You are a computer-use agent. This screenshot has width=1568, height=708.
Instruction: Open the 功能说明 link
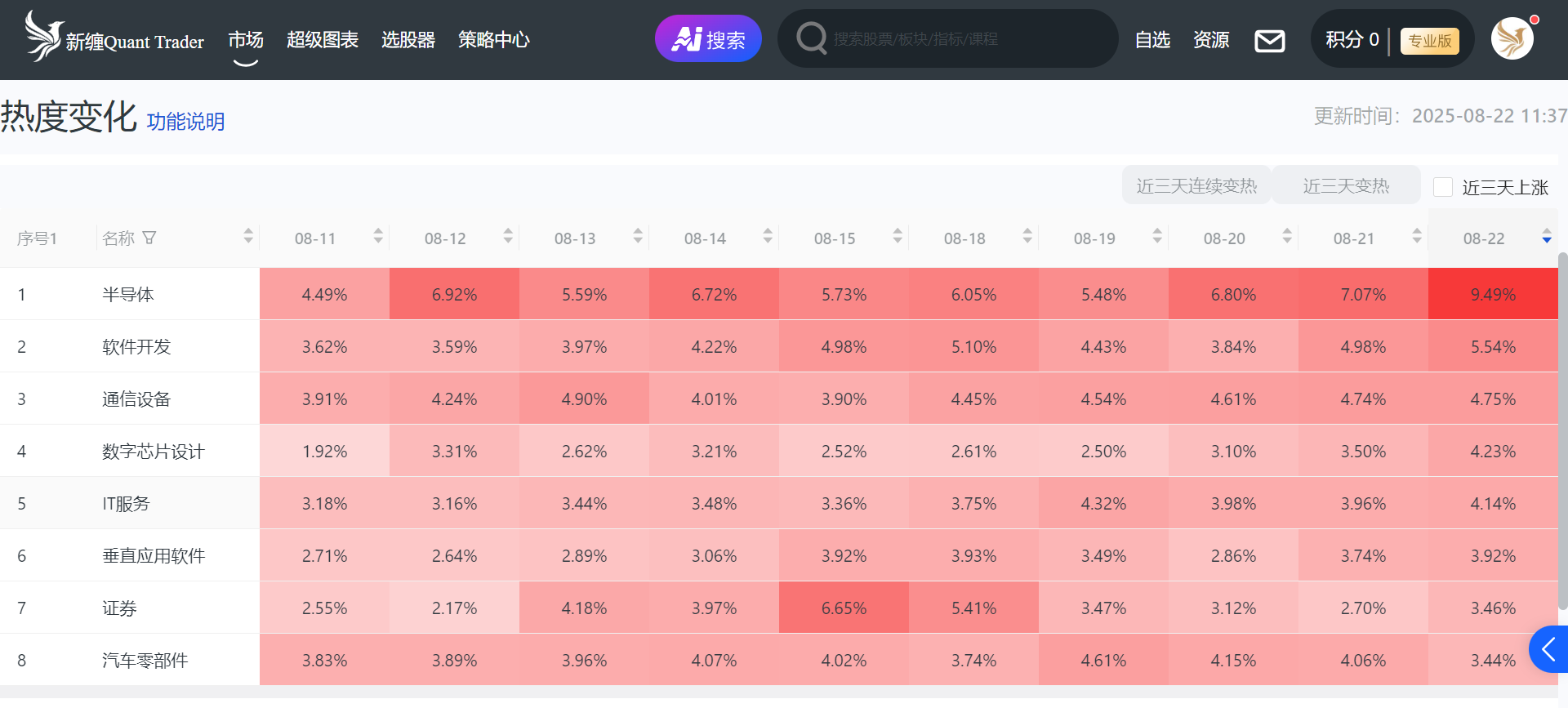(x=185, y=122)
